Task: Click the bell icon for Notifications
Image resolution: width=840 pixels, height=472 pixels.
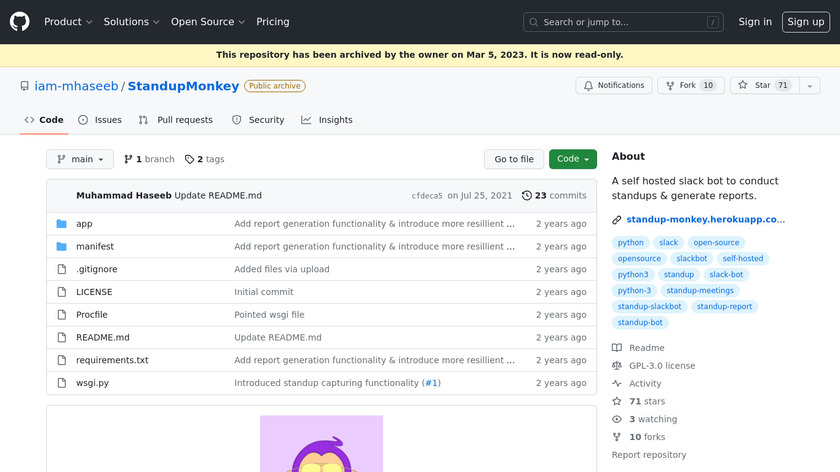Action: tap(588, 86)
